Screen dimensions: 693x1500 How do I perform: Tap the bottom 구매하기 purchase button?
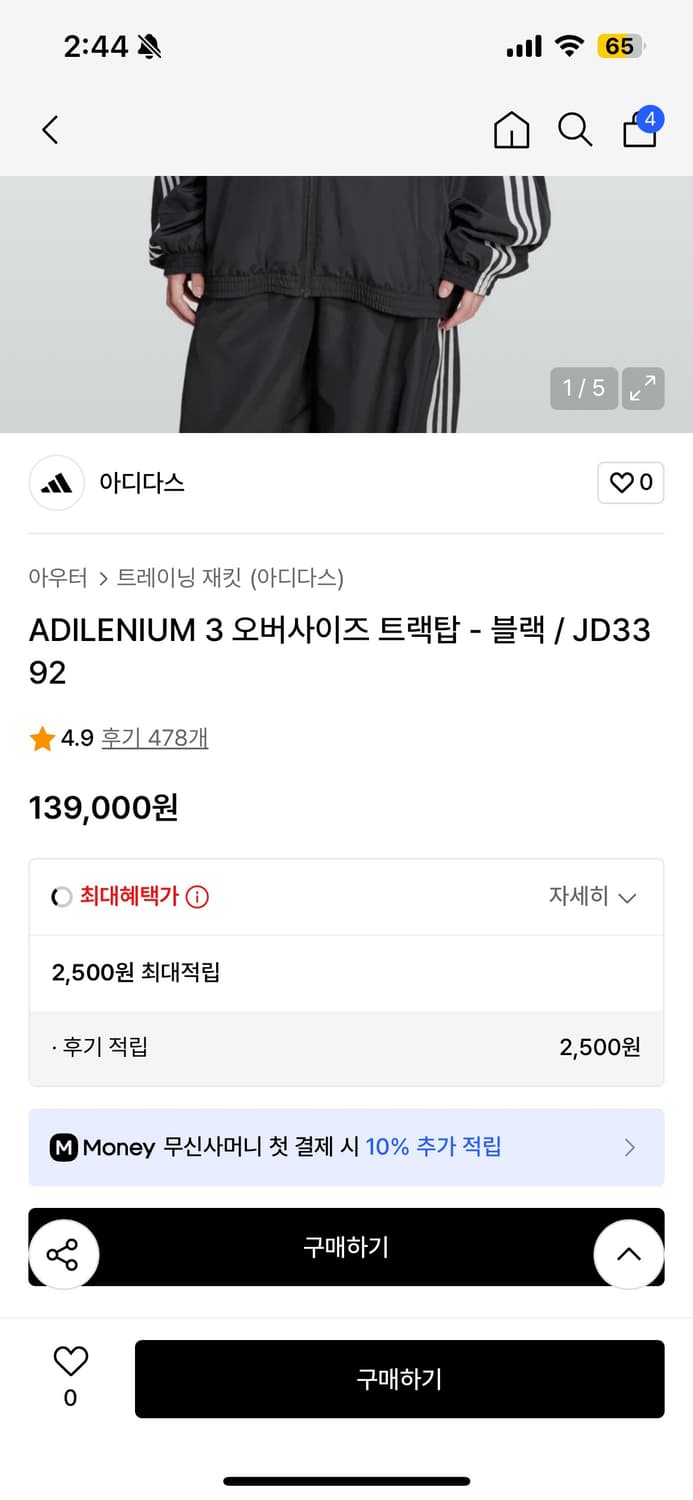pos(399,1379)
